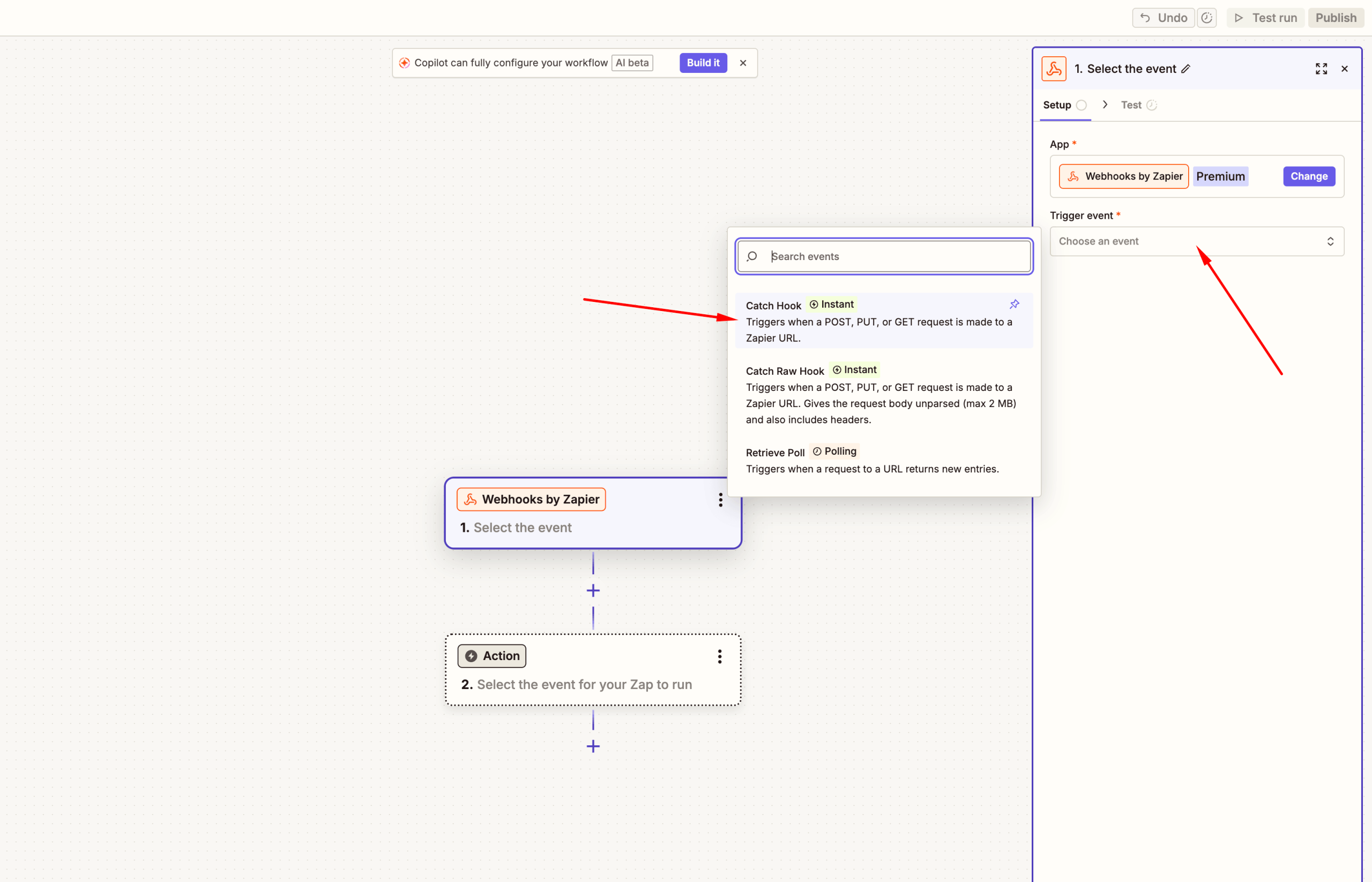Screen dimensions: 1372x882
Task: Click the 'Select the event' text in trigger card
Action: pos(523,528)
